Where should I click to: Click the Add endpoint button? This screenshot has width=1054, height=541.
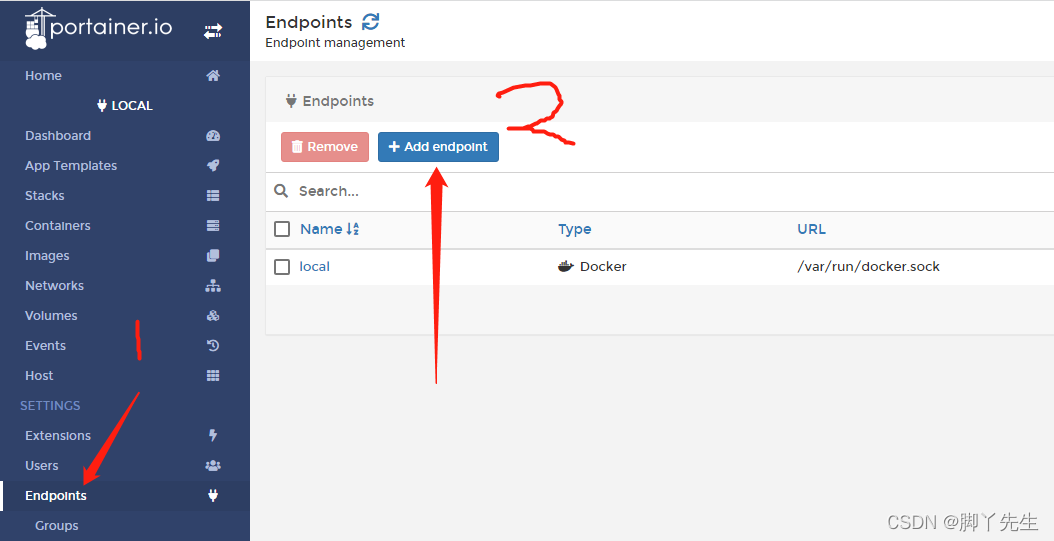click(x=438, y=147)
